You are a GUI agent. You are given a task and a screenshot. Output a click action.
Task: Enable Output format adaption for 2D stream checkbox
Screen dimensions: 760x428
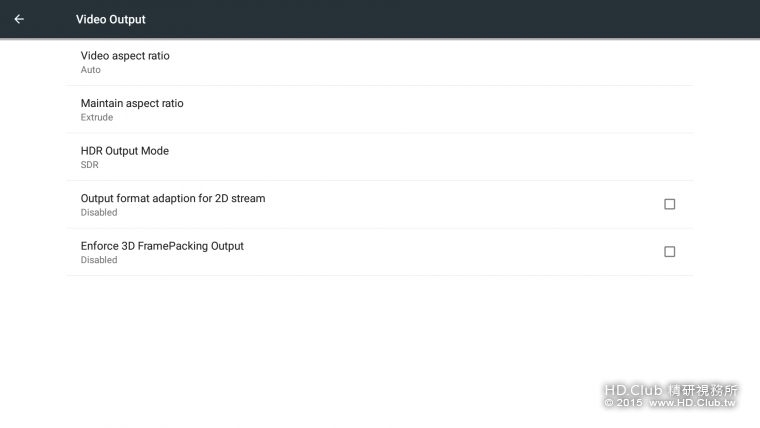[670, 204]
